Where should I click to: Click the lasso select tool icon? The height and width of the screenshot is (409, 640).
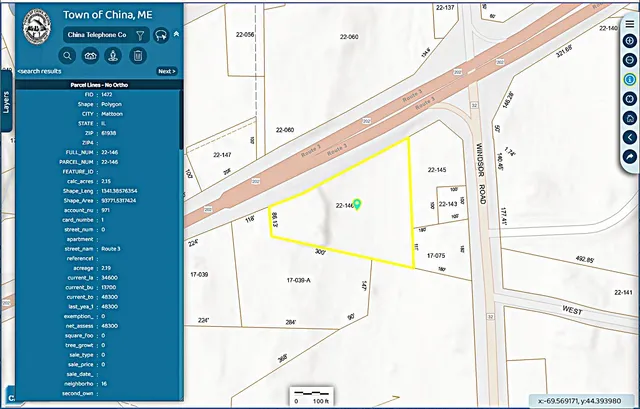(x=160, y=35)
